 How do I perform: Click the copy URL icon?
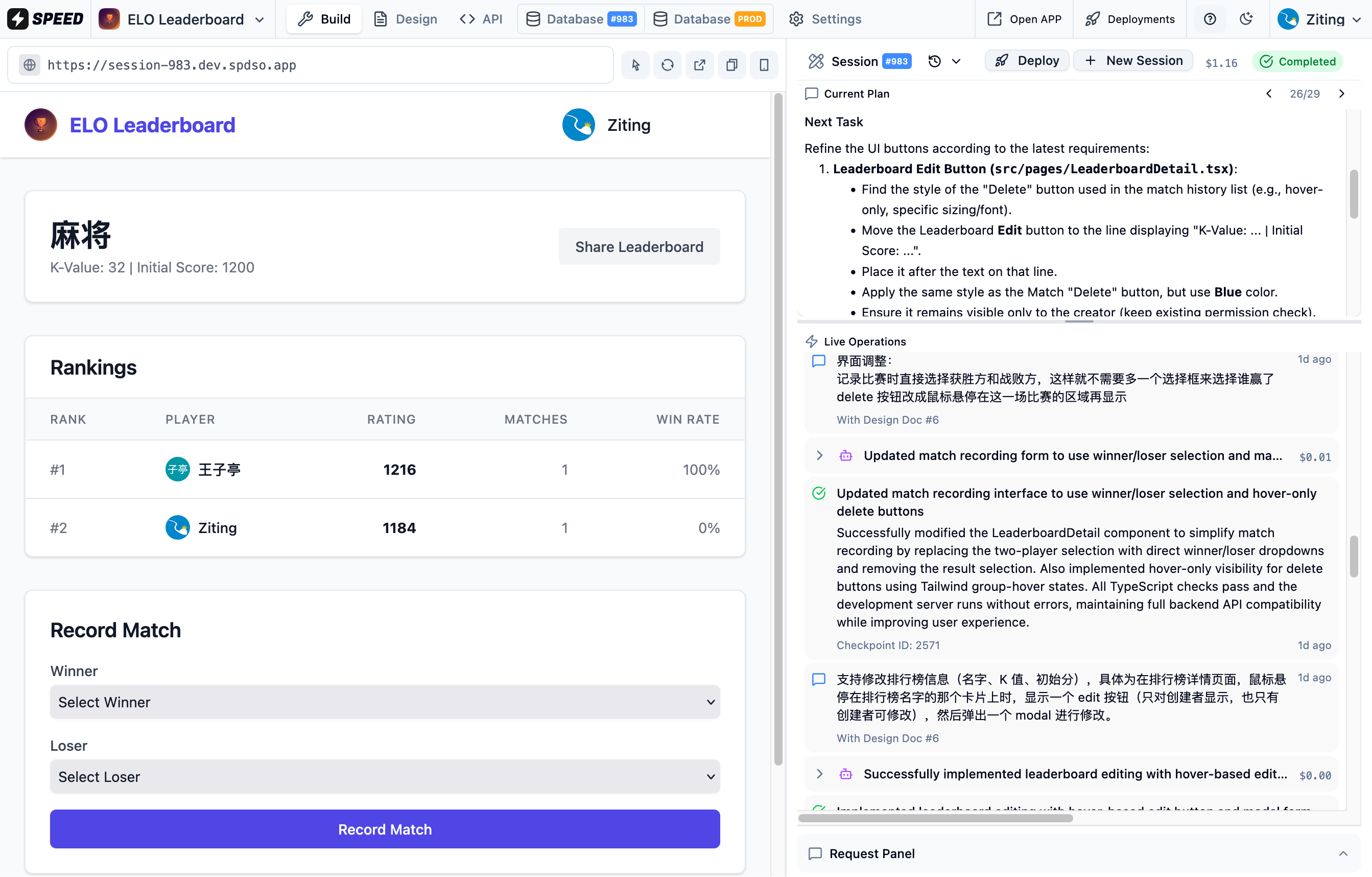coord(731,65)
